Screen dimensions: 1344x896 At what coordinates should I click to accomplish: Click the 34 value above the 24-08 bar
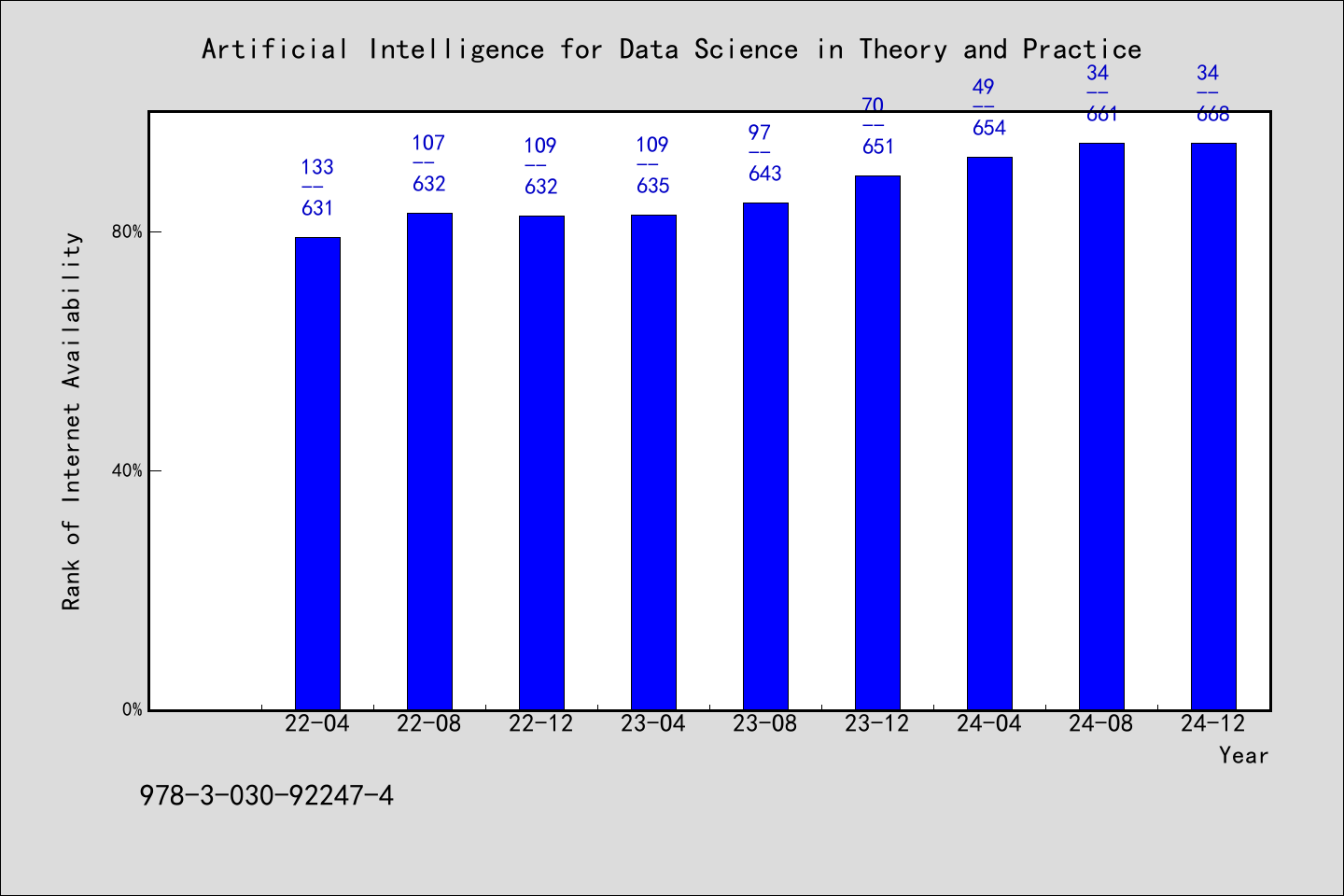(1098, 73)
